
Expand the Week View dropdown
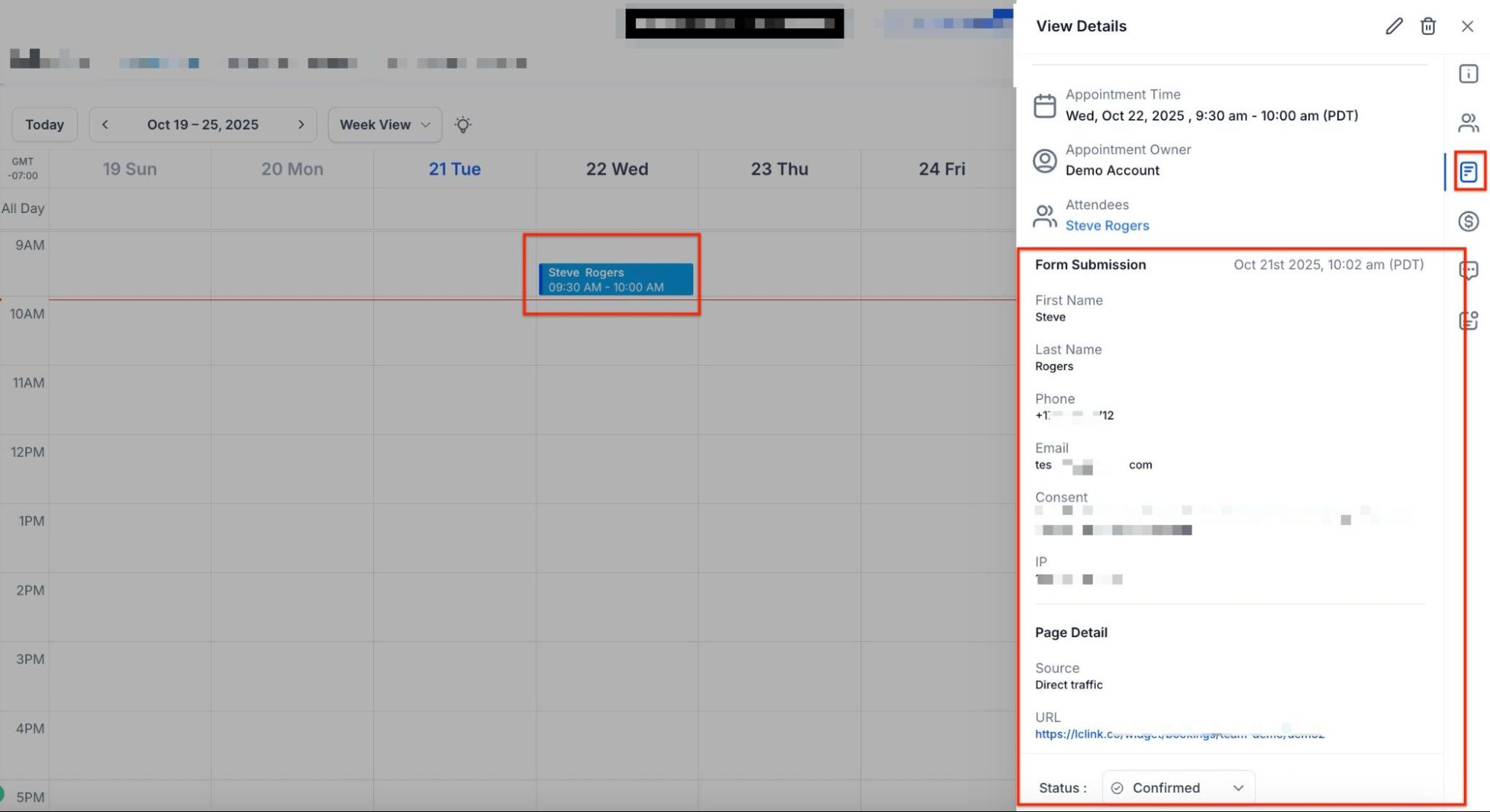pos(385,124)
